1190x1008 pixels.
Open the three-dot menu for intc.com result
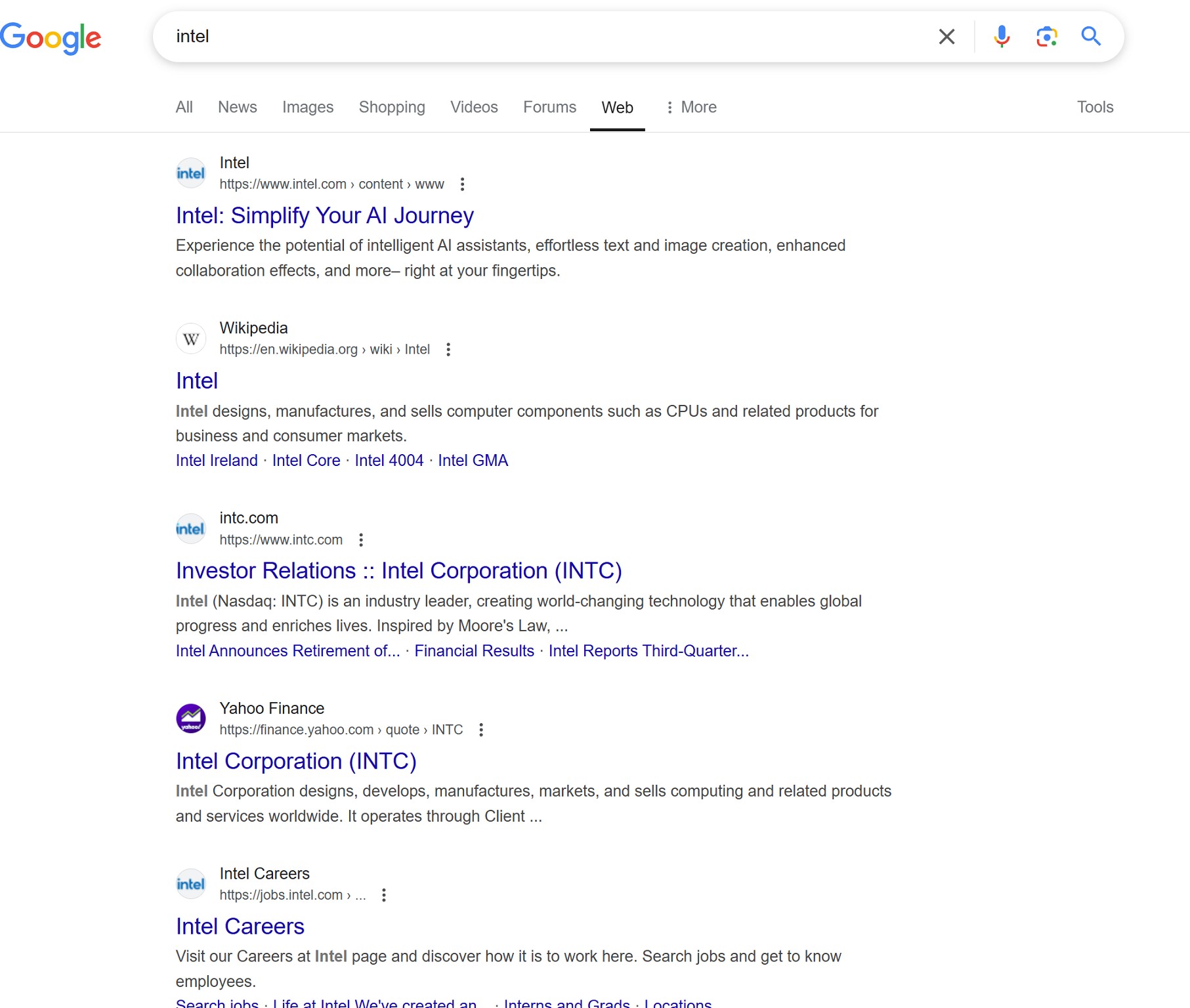361,540
